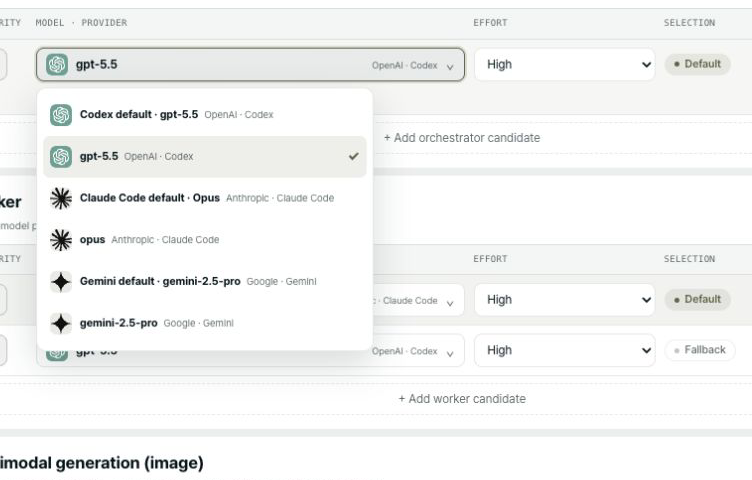The image size is (752, 480).
Task: Select Gemini default · gemini-2.5-pro option
Action: tap(205, 282)
